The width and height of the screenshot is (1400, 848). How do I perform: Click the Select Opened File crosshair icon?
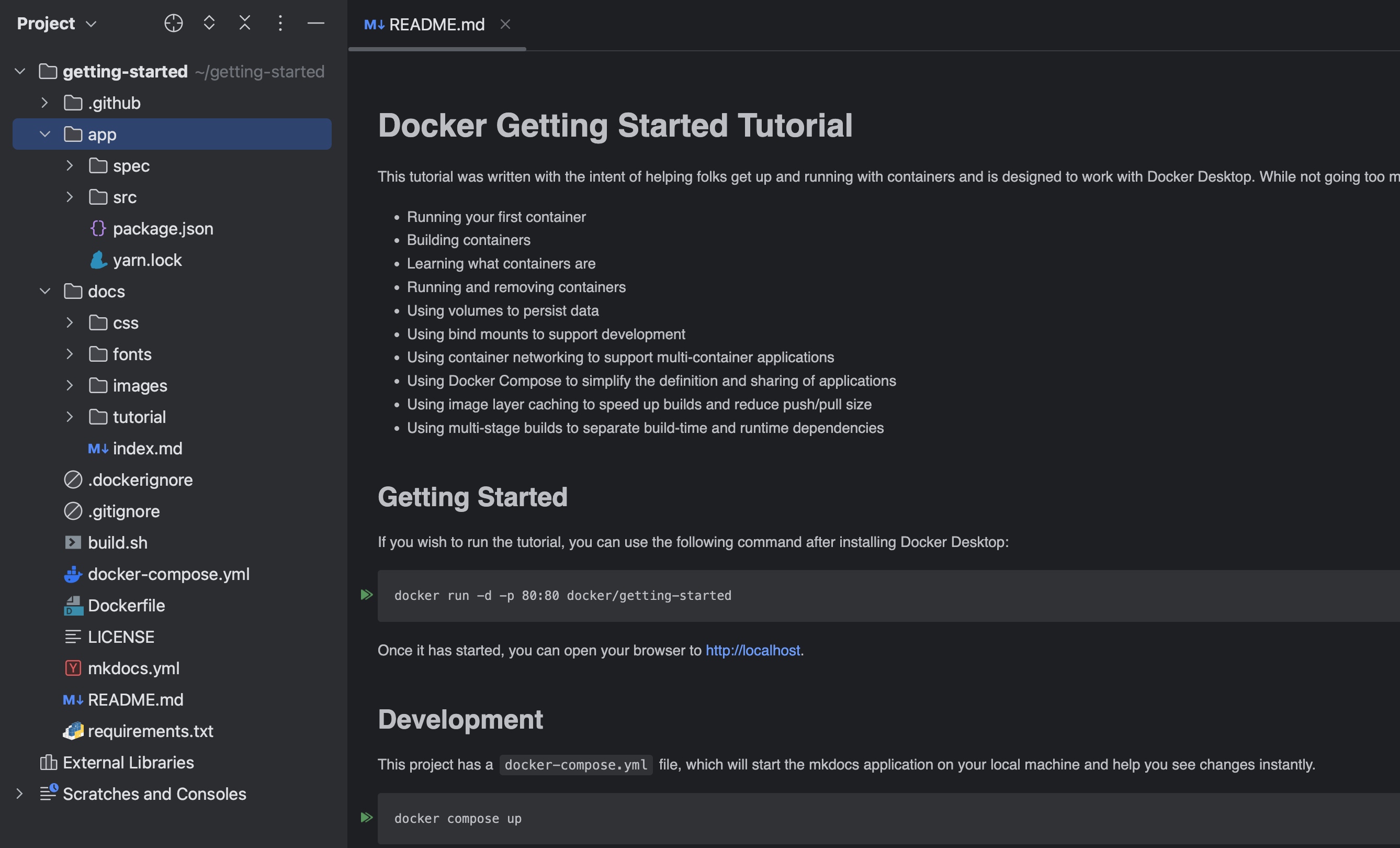pyautogui.click(x=173, y=24)
